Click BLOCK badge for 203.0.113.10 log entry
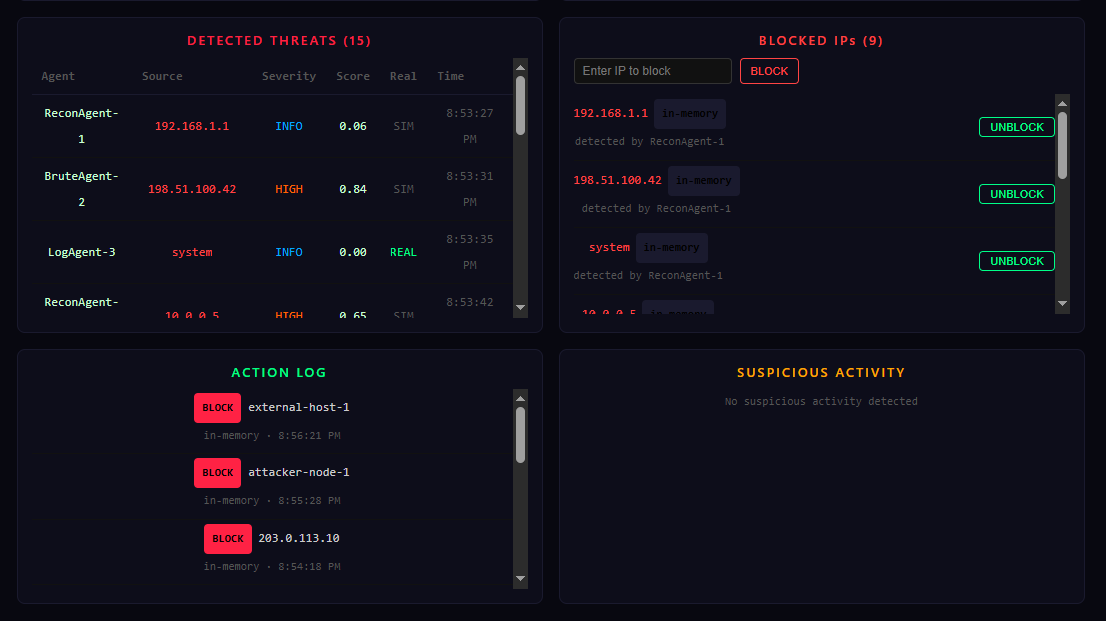This screenshot has width=1106, height=621. tap(228, 538)
